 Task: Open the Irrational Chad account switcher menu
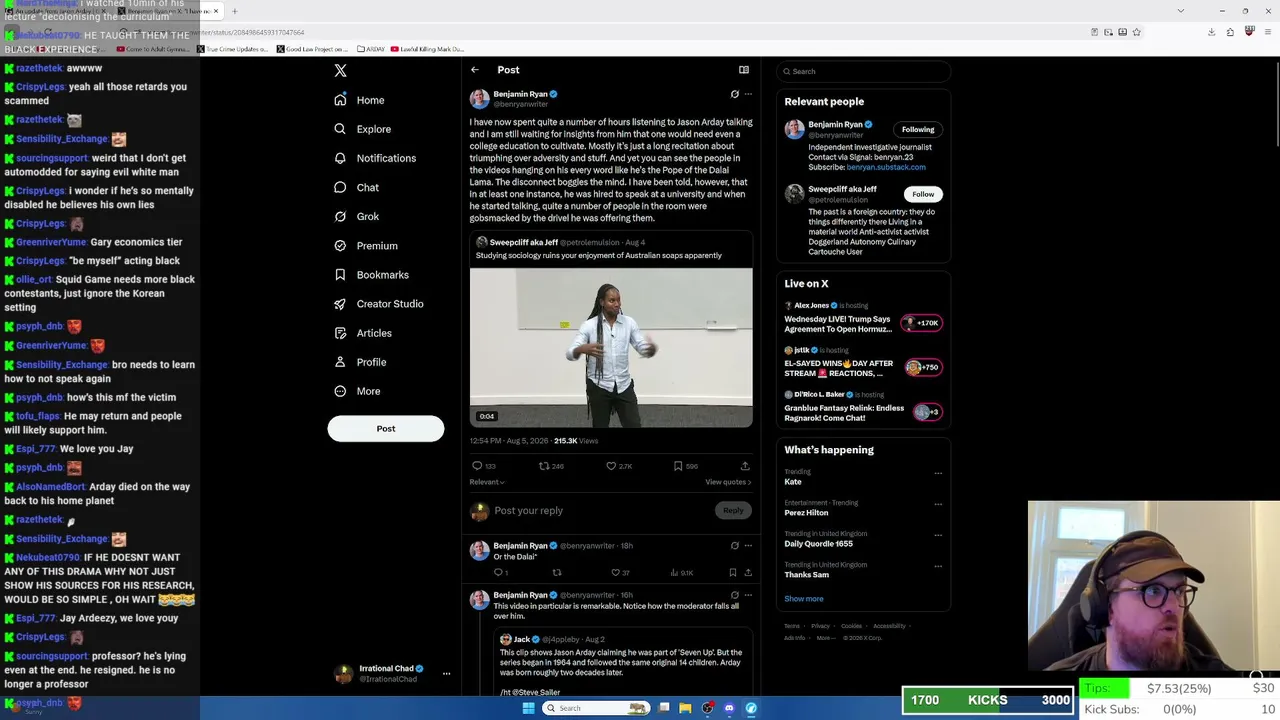click(x=392, y=674)
